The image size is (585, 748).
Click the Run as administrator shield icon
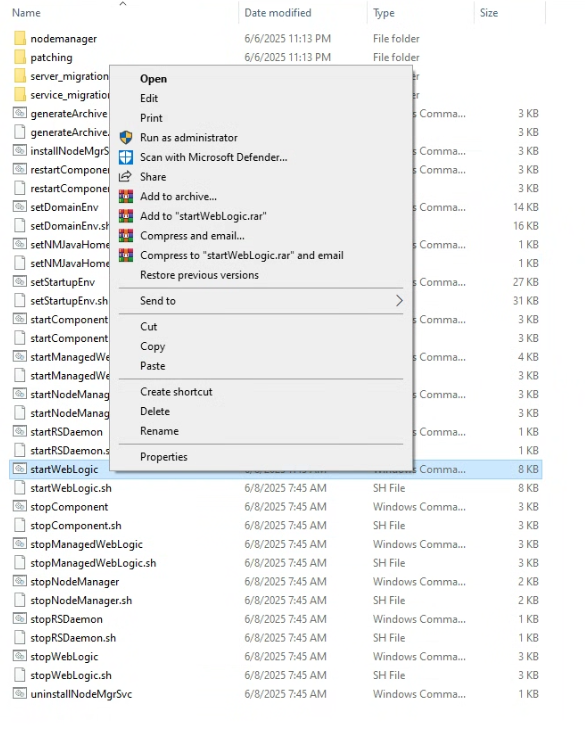[125, 138]
